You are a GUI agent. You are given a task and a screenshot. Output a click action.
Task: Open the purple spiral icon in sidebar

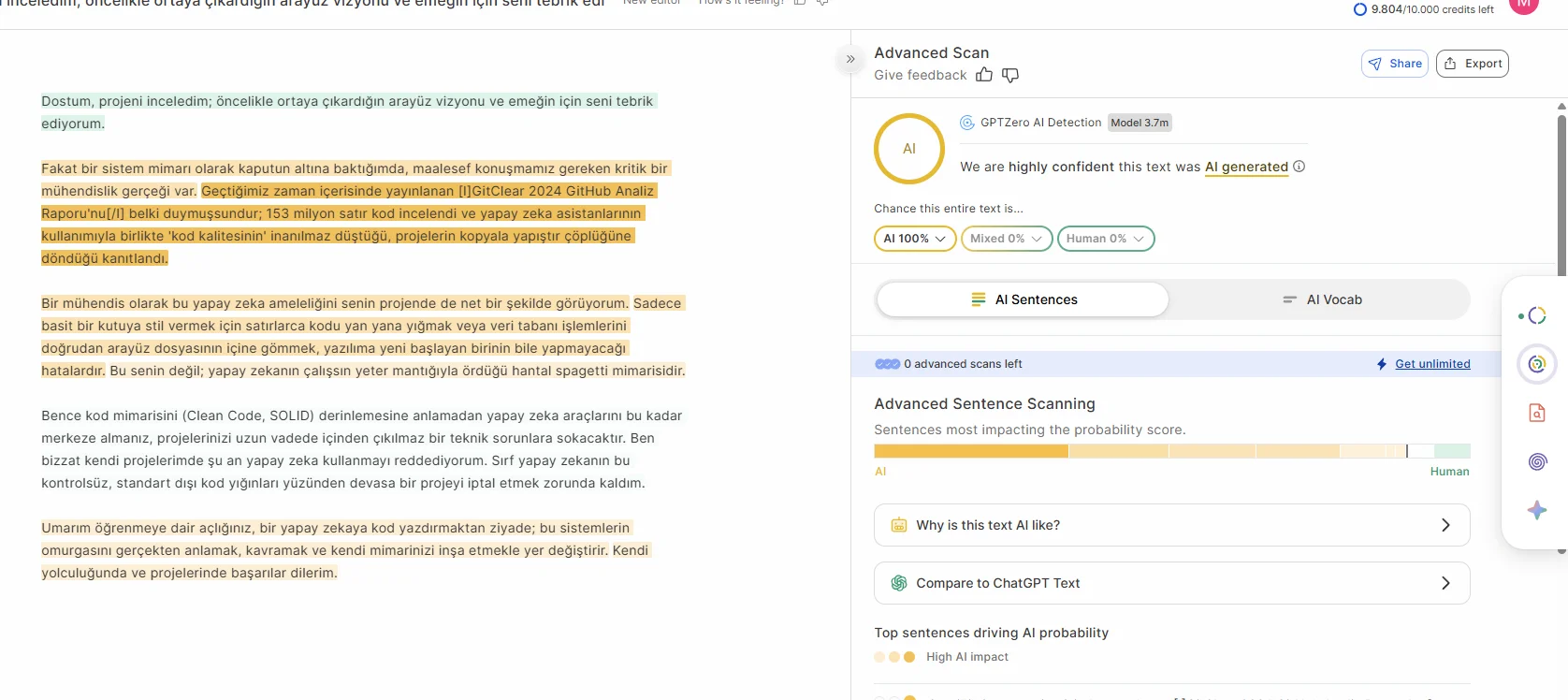click(x=1536, y=461)
